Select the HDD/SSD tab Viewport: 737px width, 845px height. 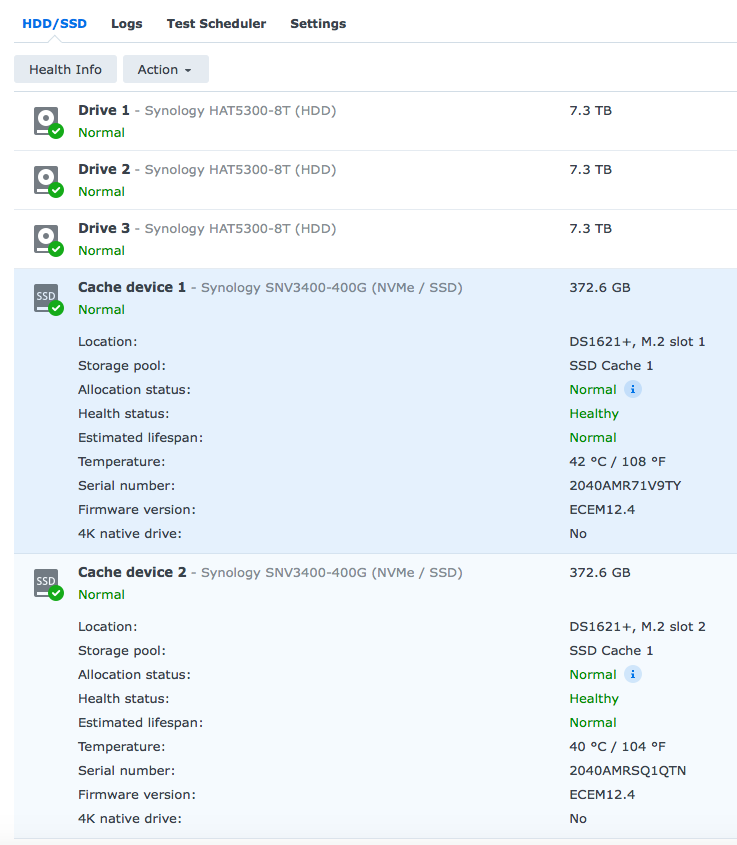pos(54,24)
